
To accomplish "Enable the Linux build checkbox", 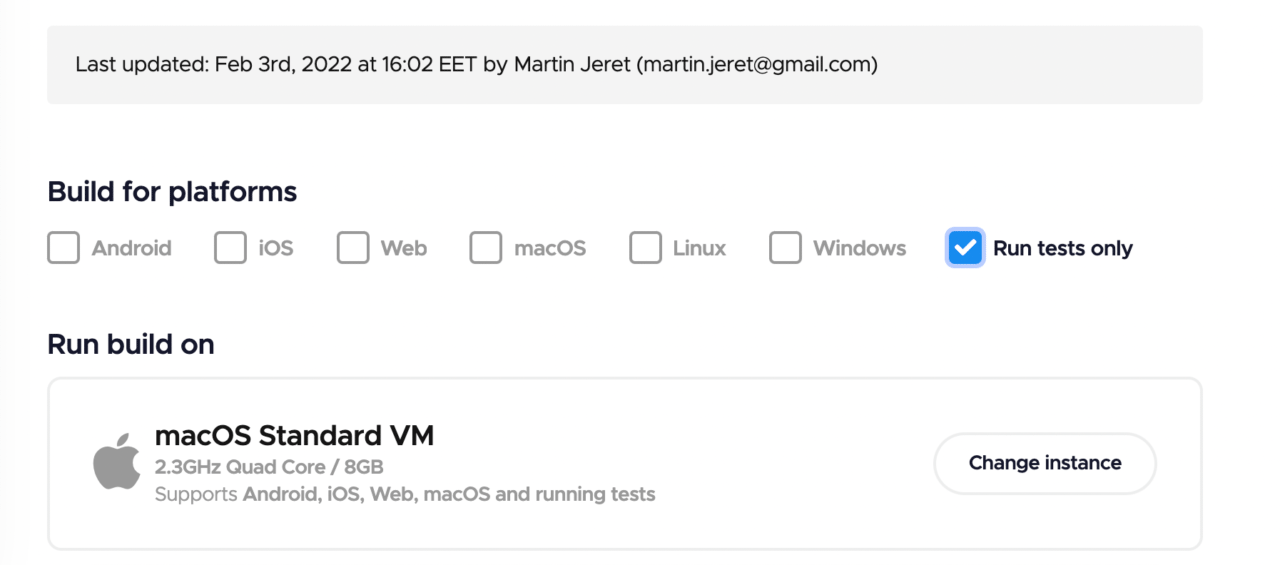I will (x=645, y=248).
